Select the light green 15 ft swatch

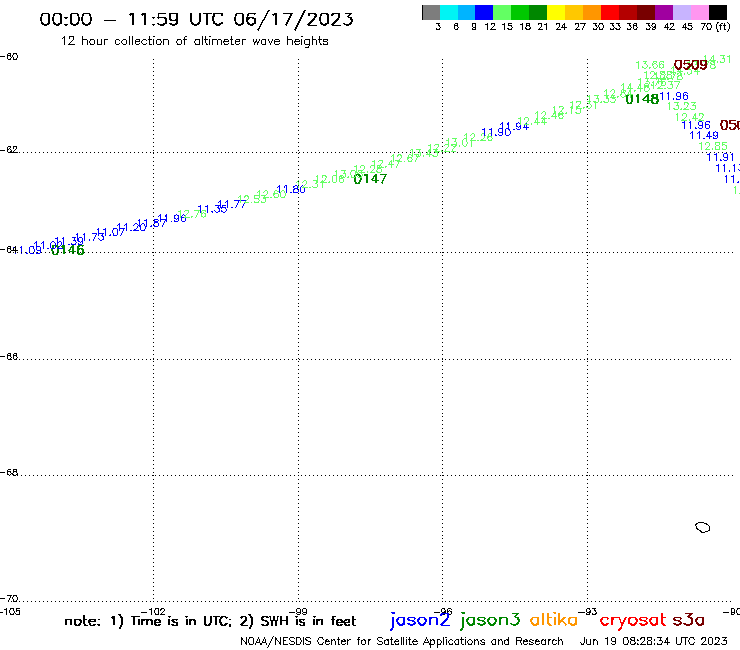pyautogui.click(x=502, y=12)
